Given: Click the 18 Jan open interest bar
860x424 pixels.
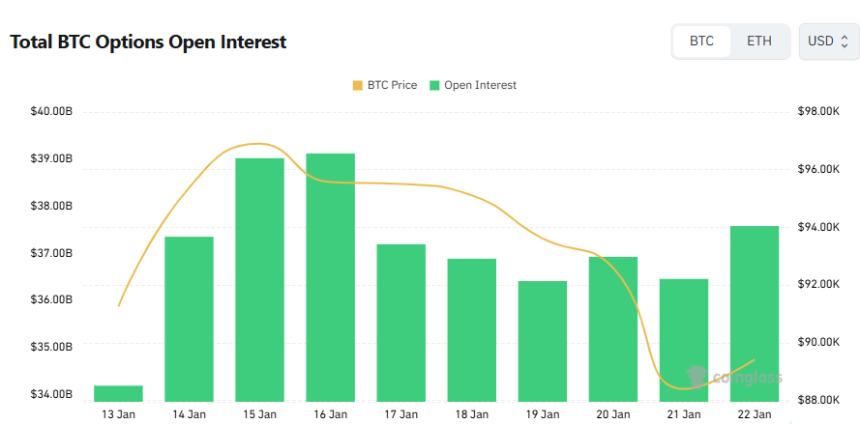Looking at the screenshot, I should coord(472,330).
